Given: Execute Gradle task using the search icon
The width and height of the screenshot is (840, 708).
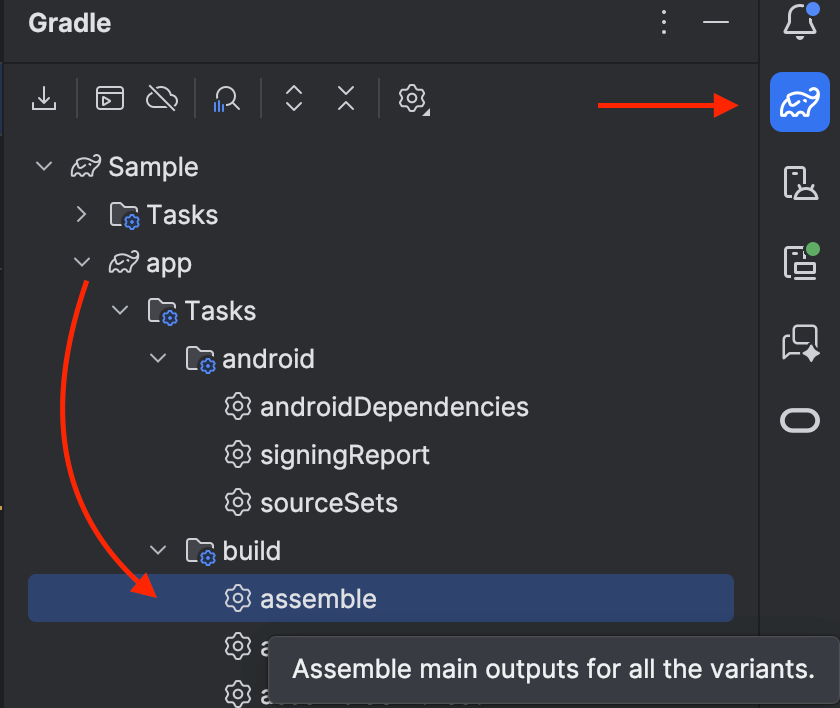Looking at the screenshot, I should click(227, 98).
